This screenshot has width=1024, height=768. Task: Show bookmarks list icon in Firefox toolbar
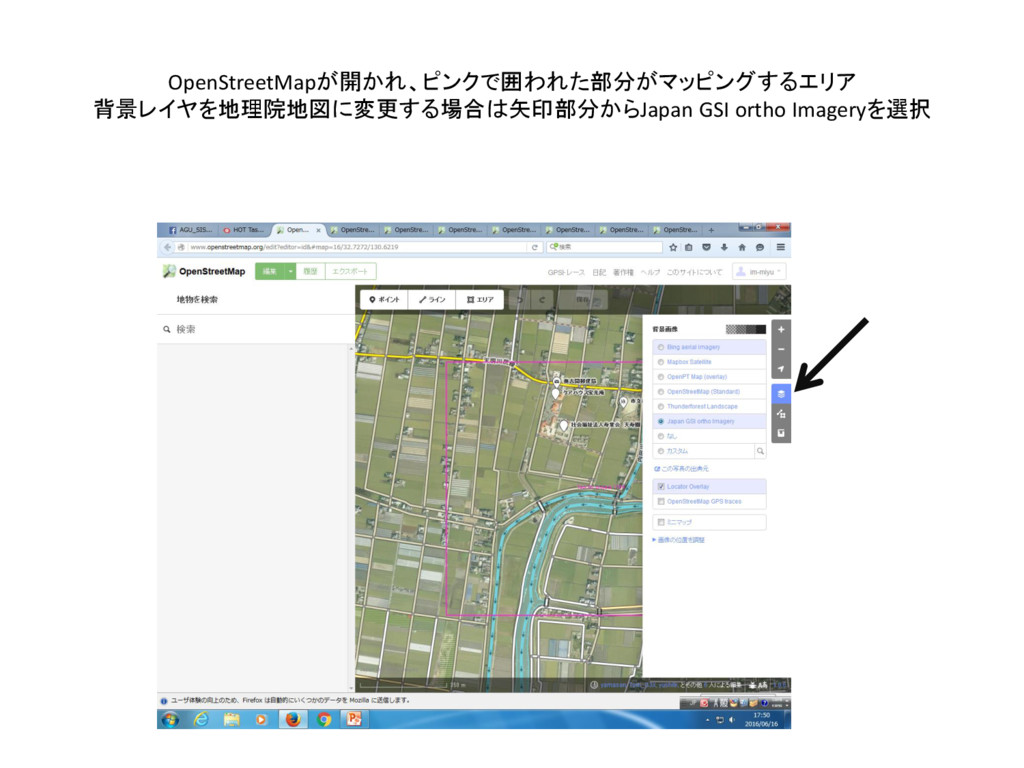689,248
